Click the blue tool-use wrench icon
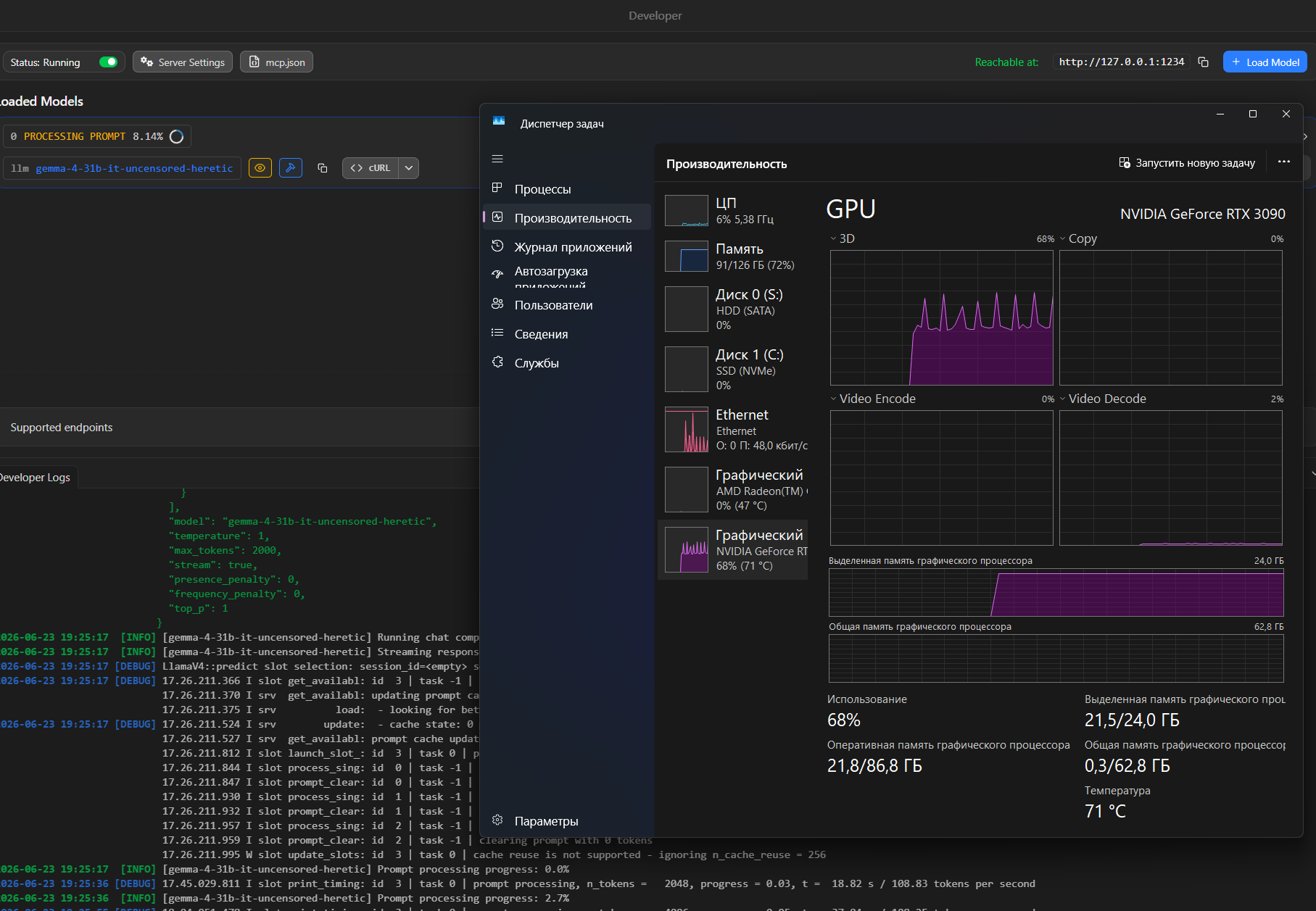The width and height of the screenshot is (1316, 911). (291, 168)
